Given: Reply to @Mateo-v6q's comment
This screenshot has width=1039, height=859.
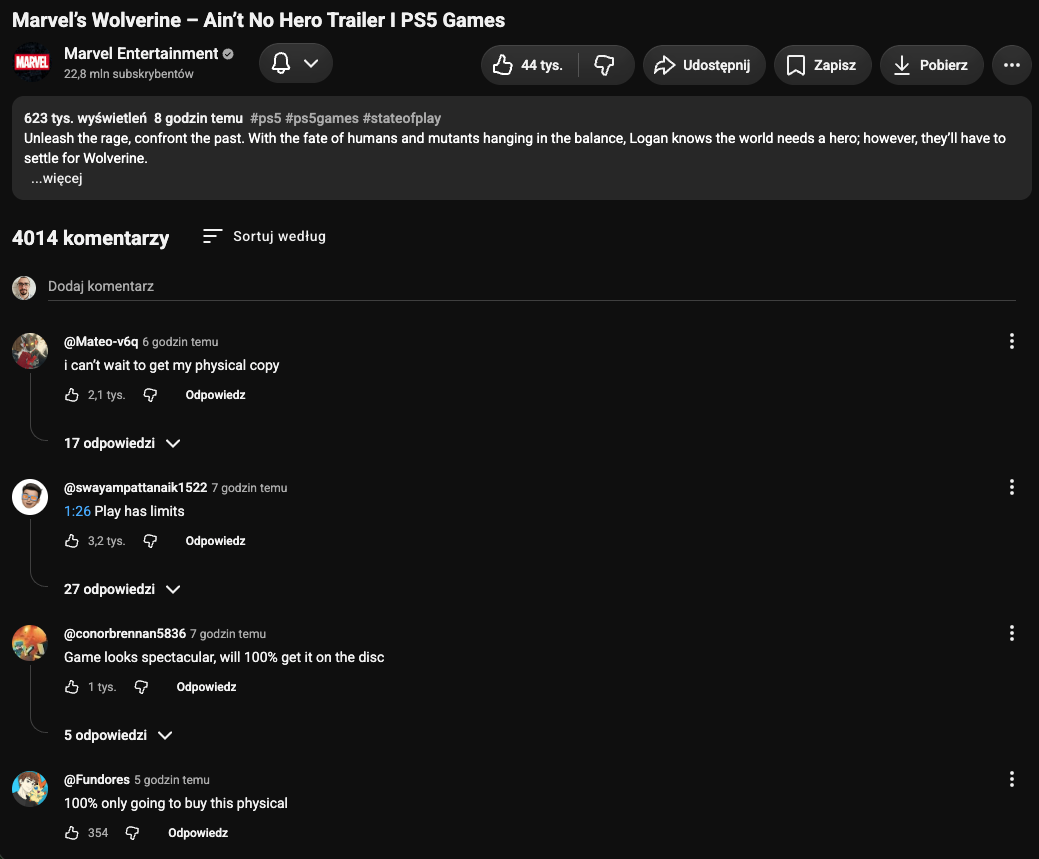Looking at the screenshot, I should (x=215, y=395).
